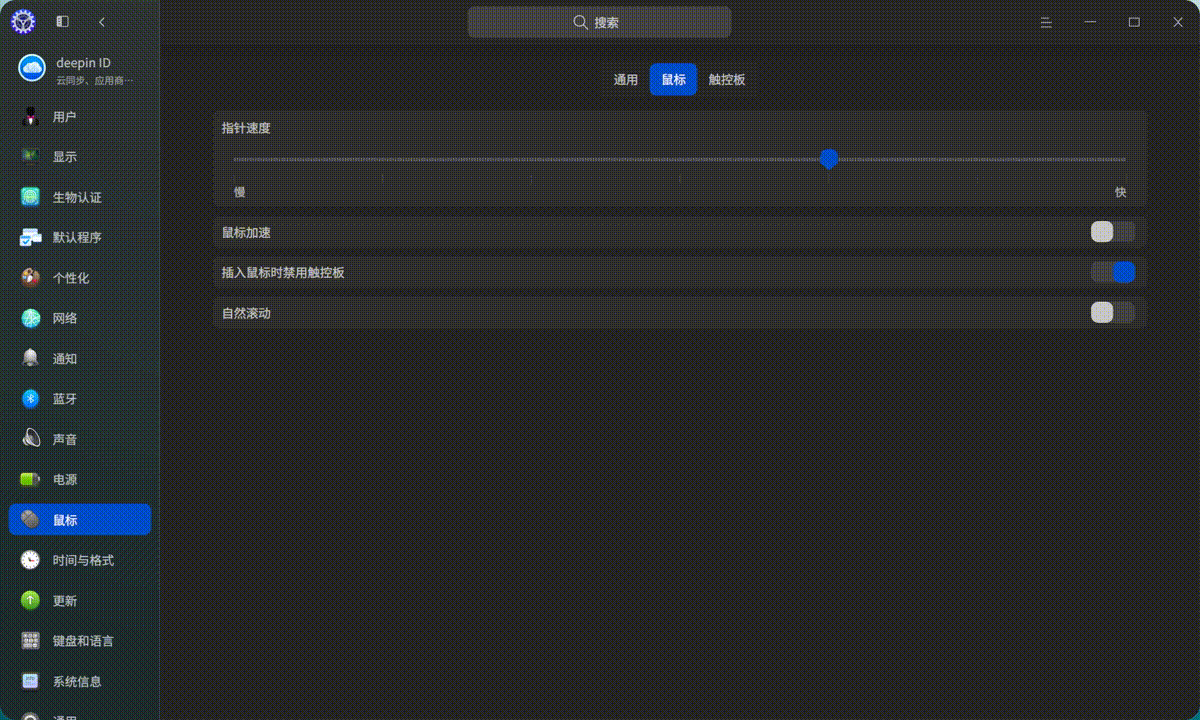Click the 网络 network icon

(x=31, y=318)
